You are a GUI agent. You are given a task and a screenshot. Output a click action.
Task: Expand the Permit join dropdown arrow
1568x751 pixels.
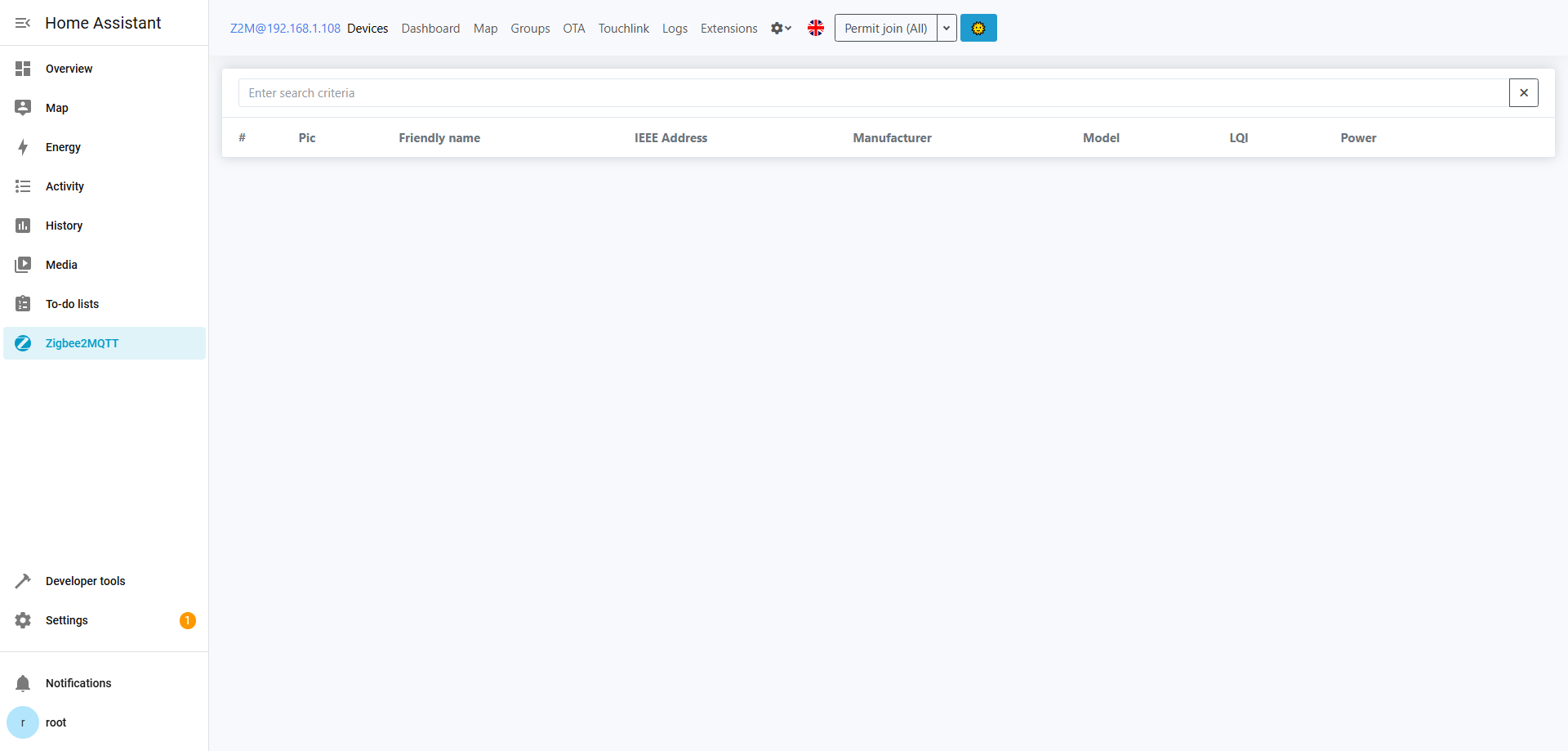947,28
